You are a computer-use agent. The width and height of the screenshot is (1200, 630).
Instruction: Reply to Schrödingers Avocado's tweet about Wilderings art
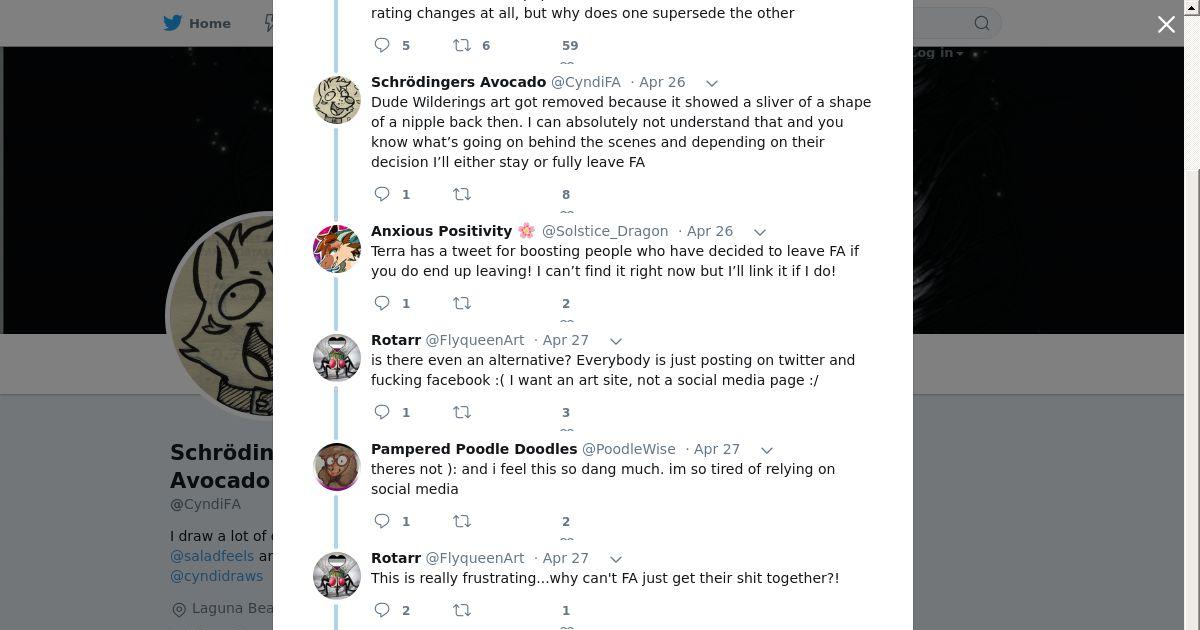click(x=382, y=194)
